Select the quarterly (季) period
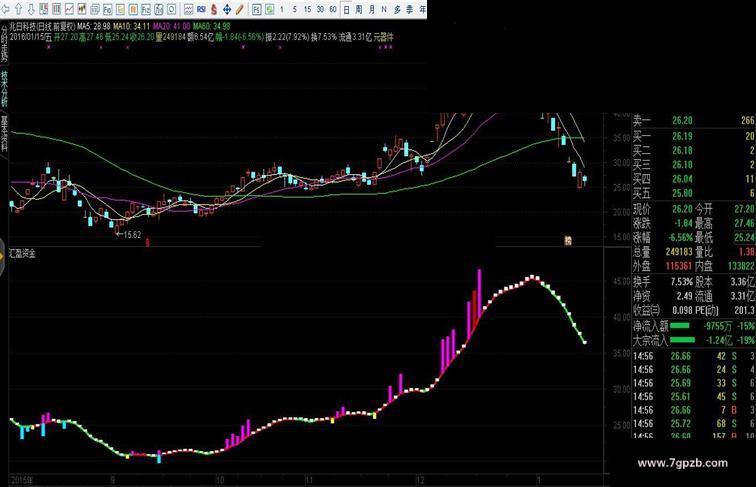 pyautogui.click(x=409, y=9)
